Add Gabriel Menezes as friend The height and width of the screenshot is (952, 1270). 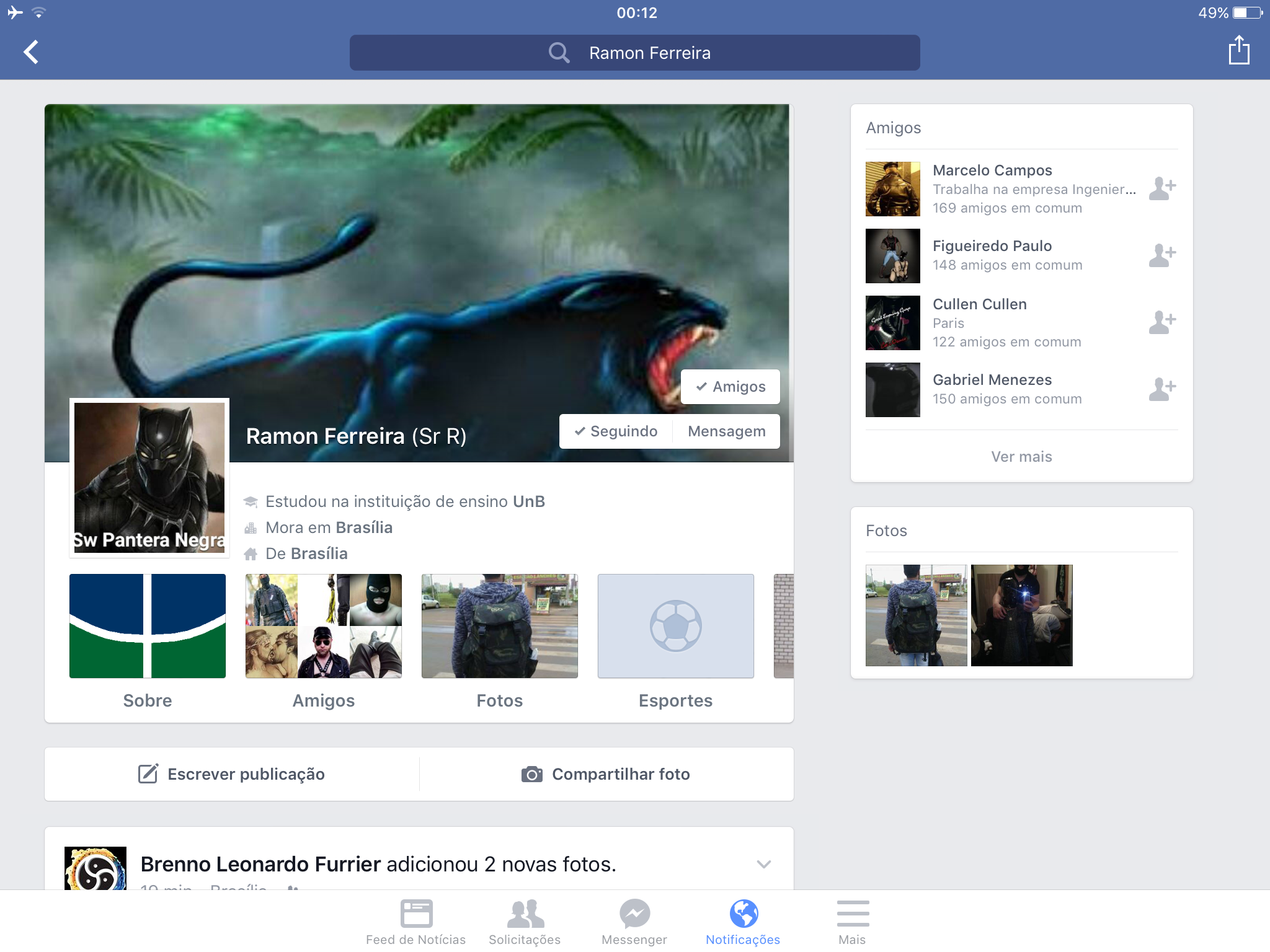pos(1162,389)
